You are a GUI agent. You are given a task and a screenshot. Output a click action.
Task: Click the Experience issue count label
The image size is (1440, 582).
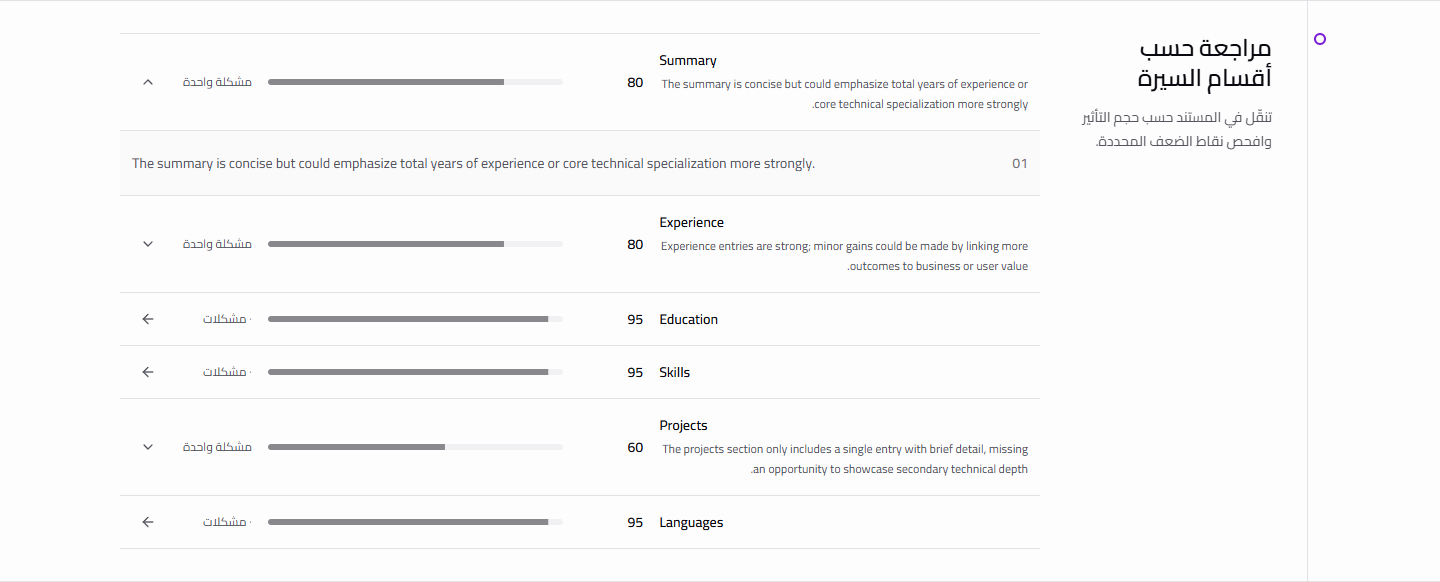pos(217,244)
